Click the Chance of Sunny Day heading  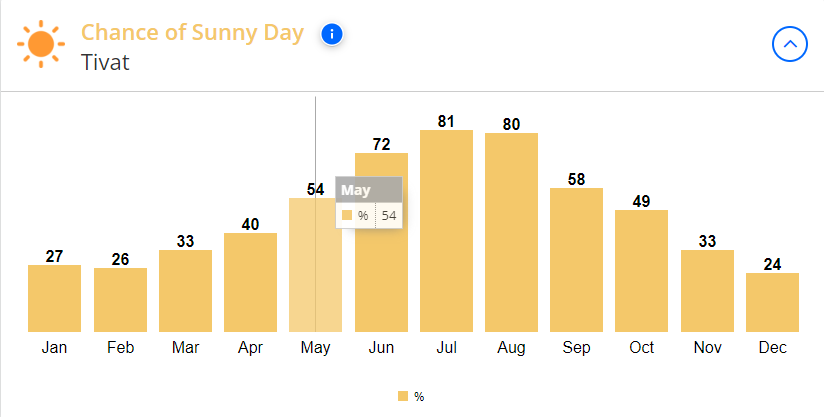(x=192, y=33)
